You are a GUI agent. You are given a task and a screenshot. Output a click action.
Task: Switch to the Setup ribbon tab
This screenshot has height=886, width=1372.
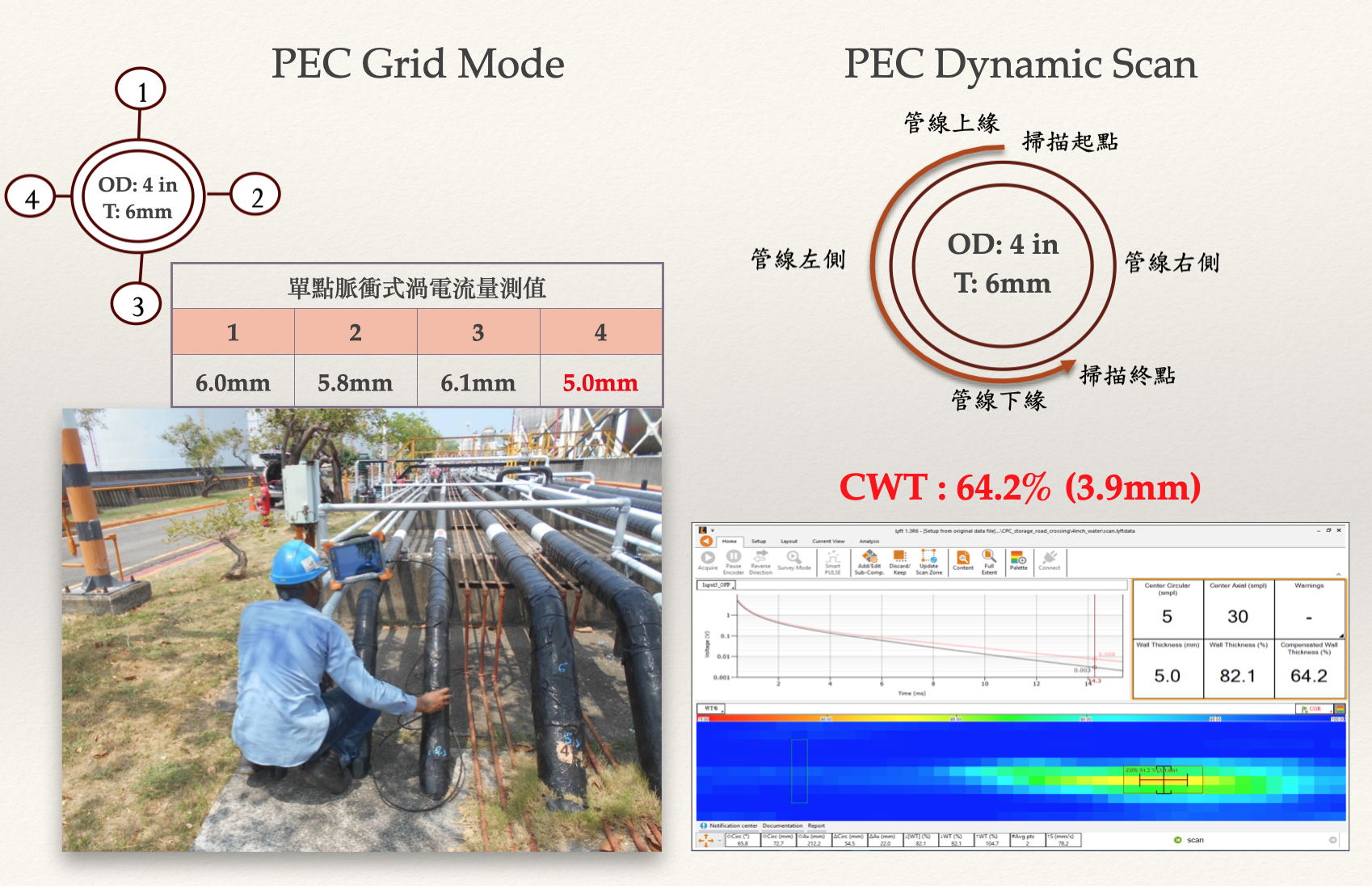[759, 542]
